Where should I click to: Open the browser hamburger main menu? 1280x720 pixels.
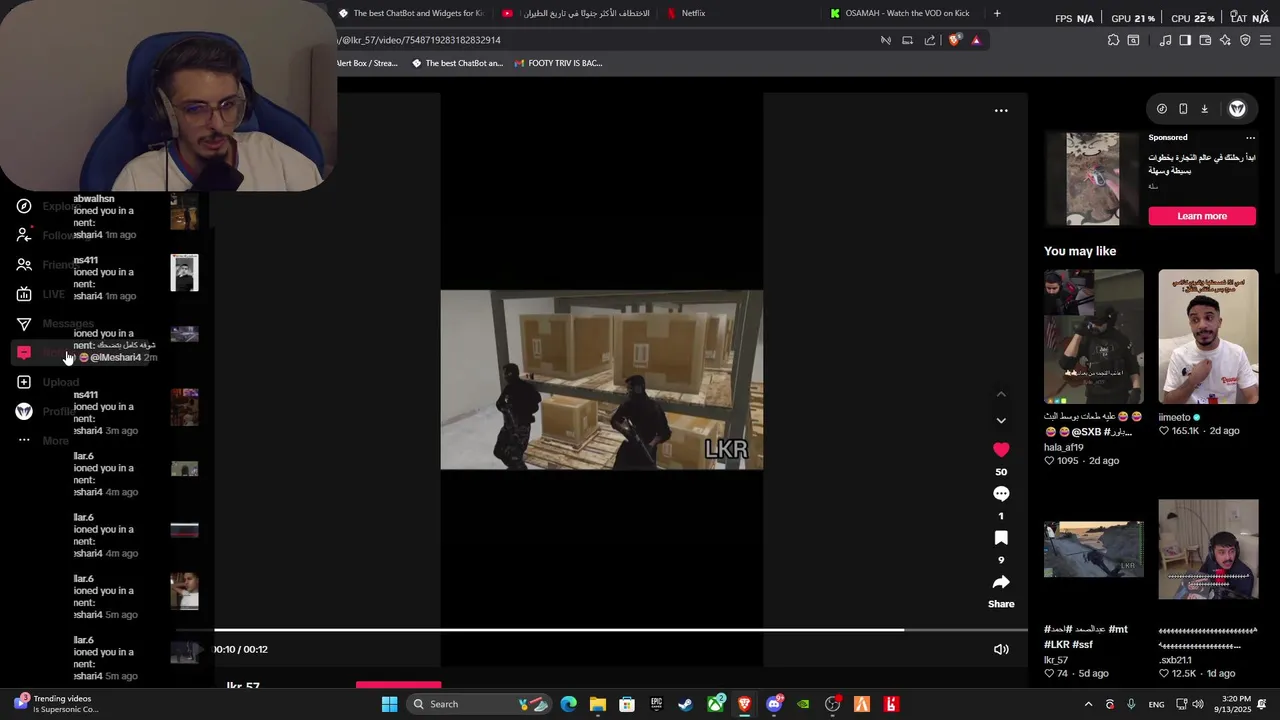1265,40
